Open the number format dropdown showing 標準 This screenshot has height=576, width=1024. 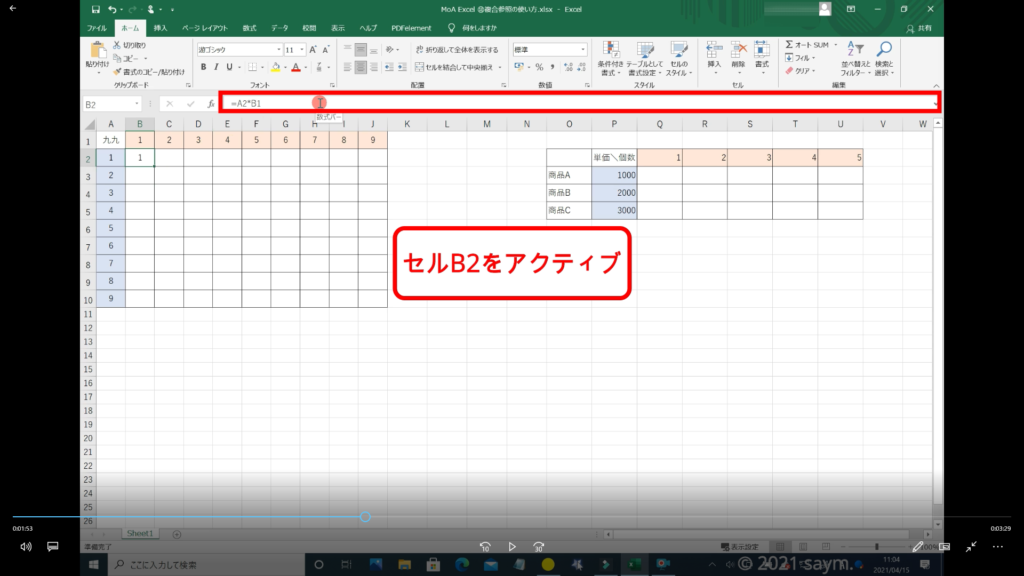coord(582,49)
